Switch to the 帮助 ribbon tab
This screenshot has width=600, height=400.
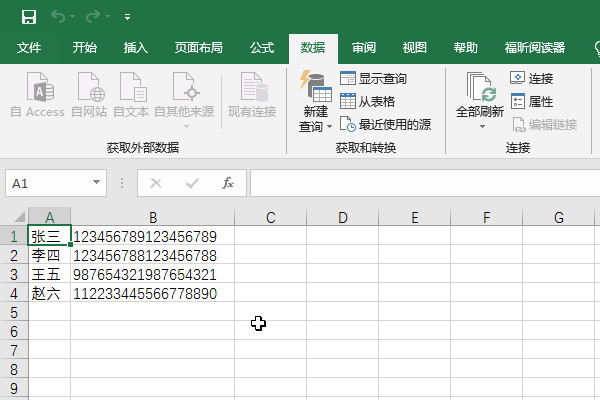(465, 48)
